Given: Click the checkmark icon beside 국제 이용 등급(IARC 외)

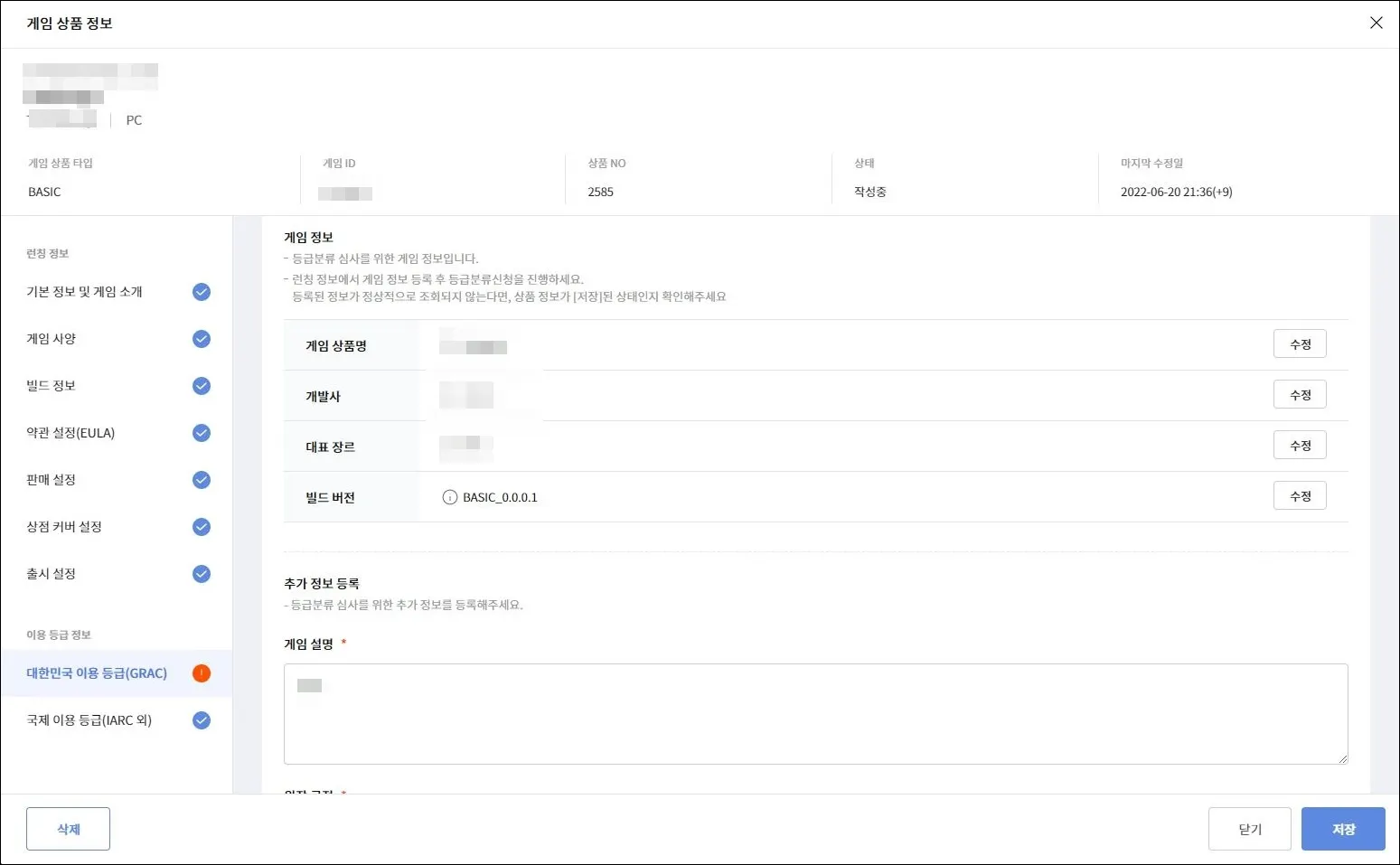Looking at the screenshot, I should [202, 720].
